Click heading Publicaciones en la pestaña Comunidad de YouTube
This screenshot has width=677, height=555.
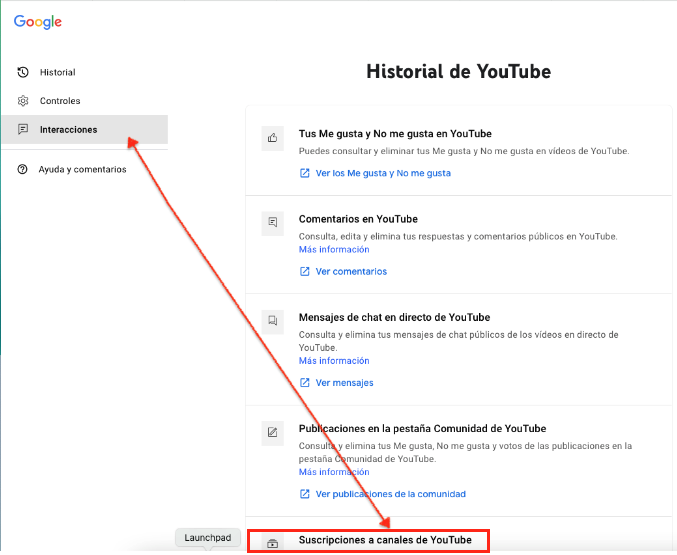pyautogui.click(x=422, y=428)
